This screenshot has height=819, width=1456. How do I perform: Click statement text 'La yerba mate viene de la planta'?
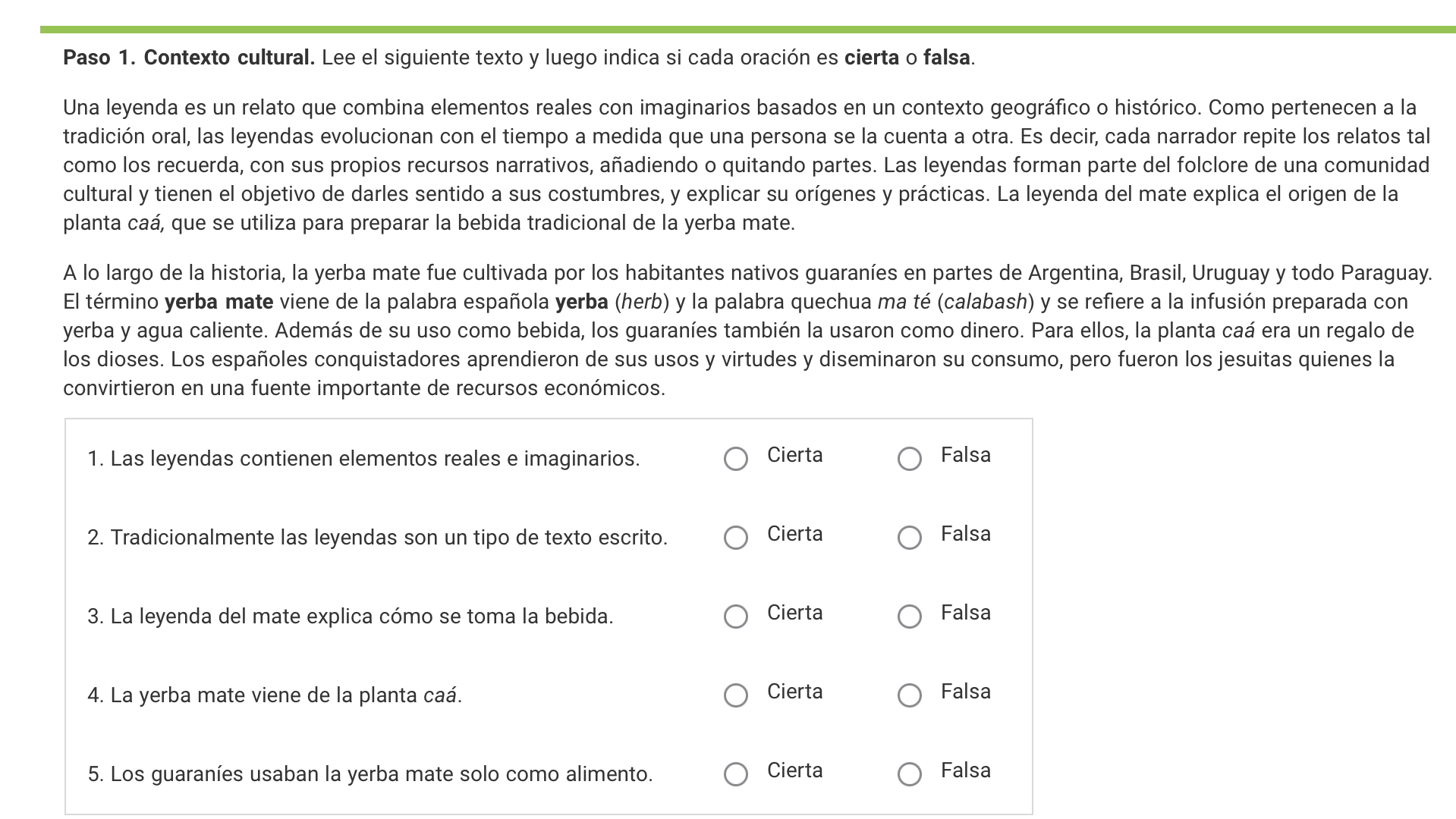coord(264,695)
